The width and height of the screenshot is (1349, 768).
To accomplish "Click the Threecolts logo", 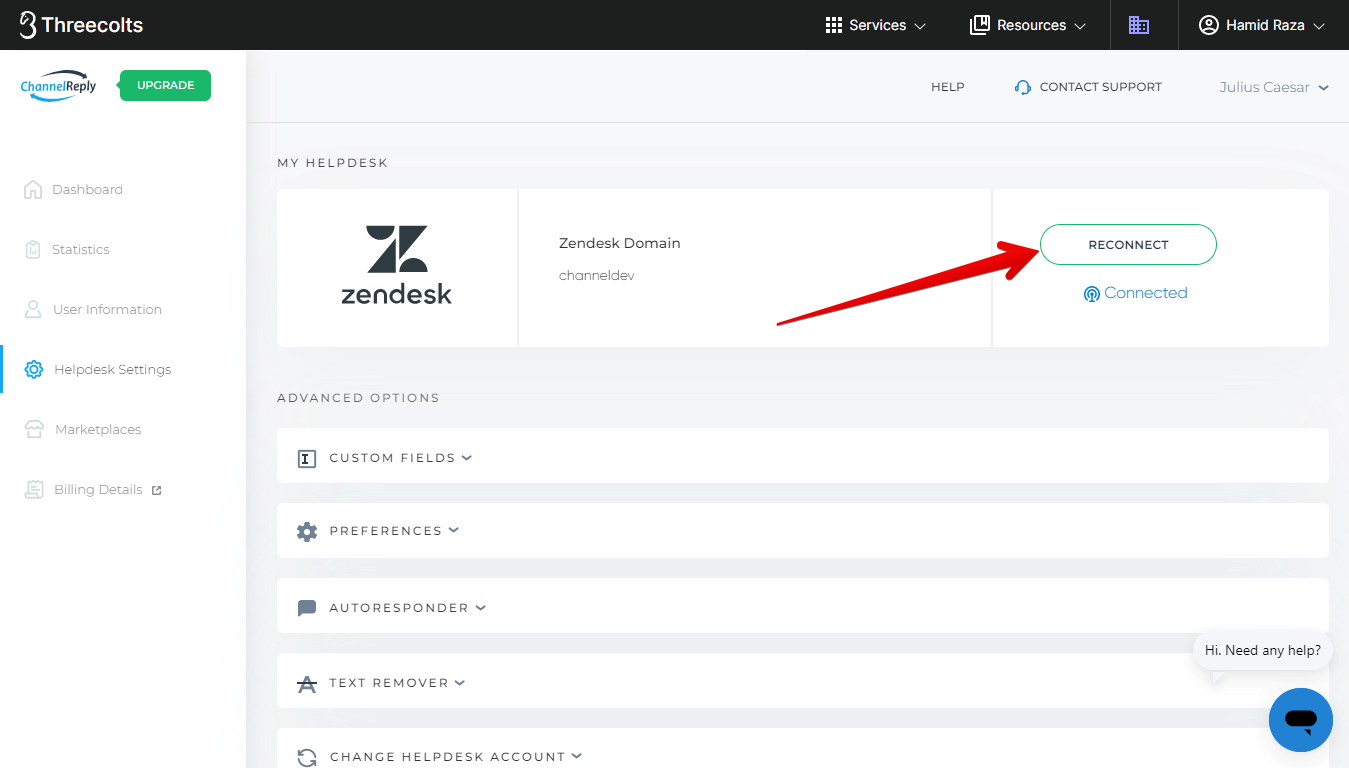I will (81, 25).
